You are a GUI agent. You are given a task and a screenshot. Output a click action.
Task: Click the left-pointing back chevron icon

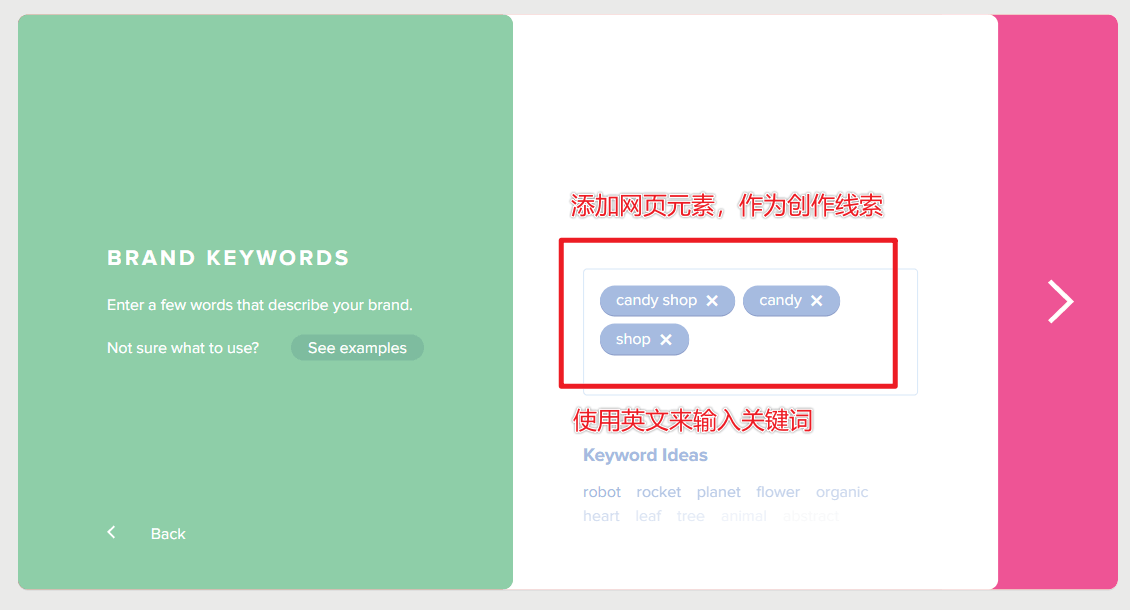[x=111, y=532]
